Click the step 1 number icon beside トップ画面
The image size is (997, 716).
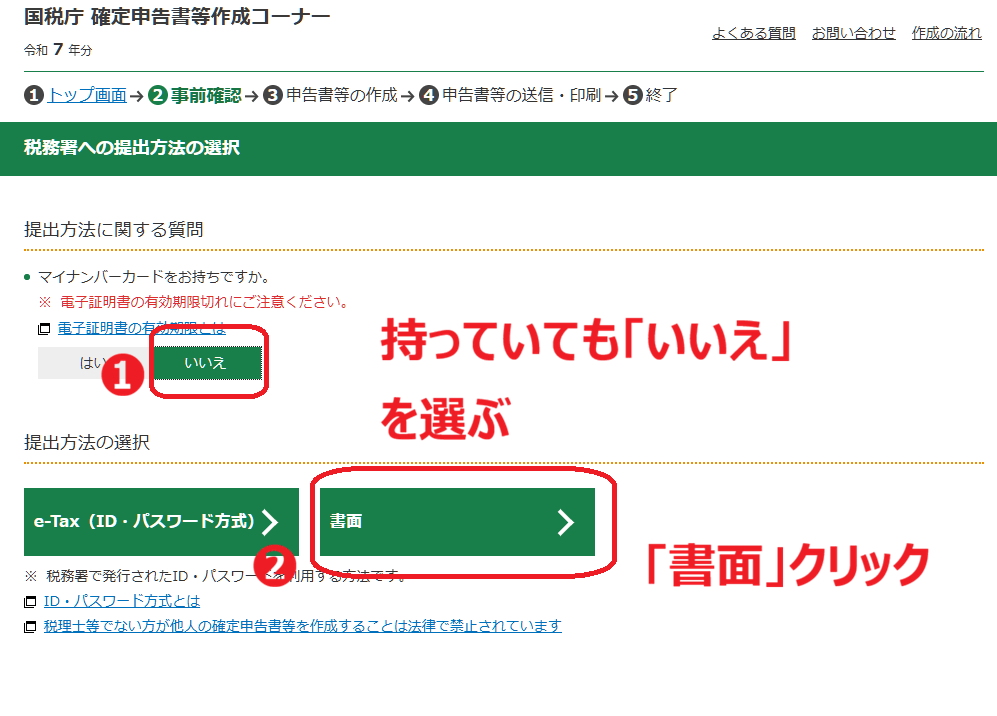(x=34, y=96)
